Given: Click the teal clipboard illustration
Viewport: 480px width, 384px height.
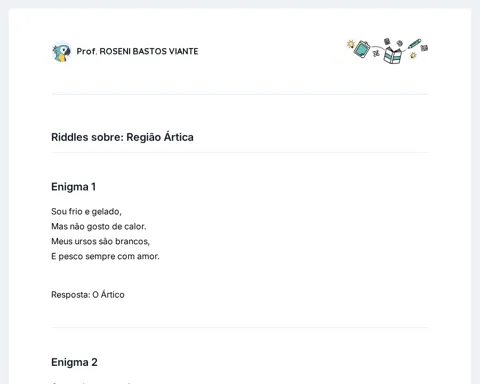Looking at the screenshot, I should click(362, 49).
